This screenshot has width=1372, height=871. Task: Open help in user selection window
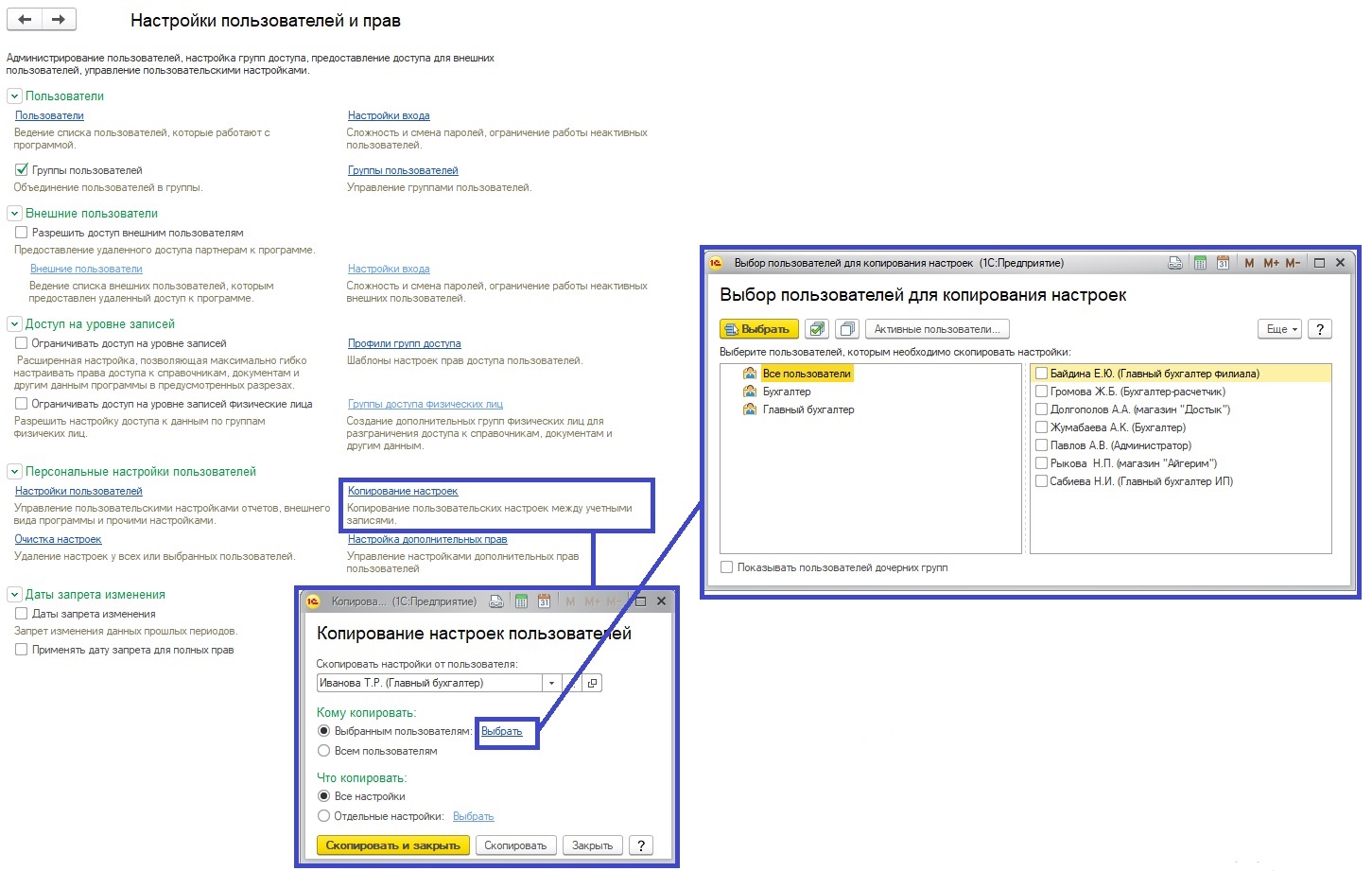pyautogui.click(x=1320, y=329)
